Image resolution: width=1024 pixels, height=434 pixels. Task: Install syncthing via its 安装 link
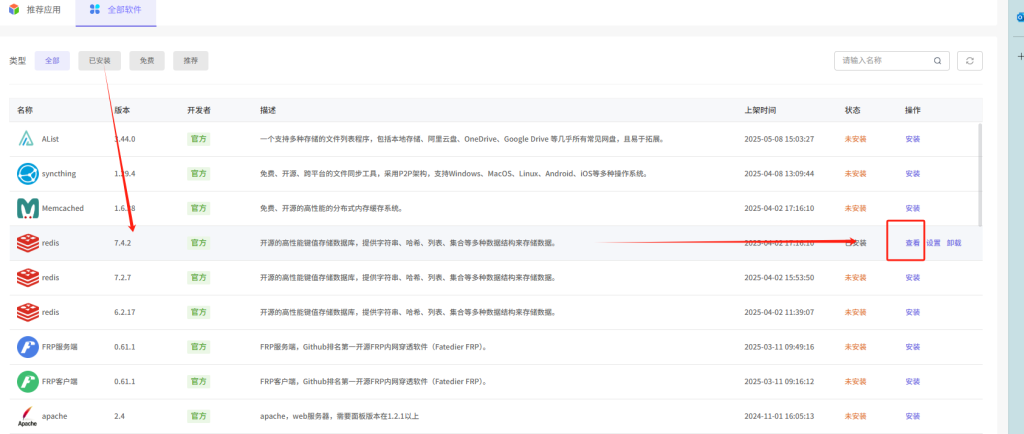pos(912,174)
